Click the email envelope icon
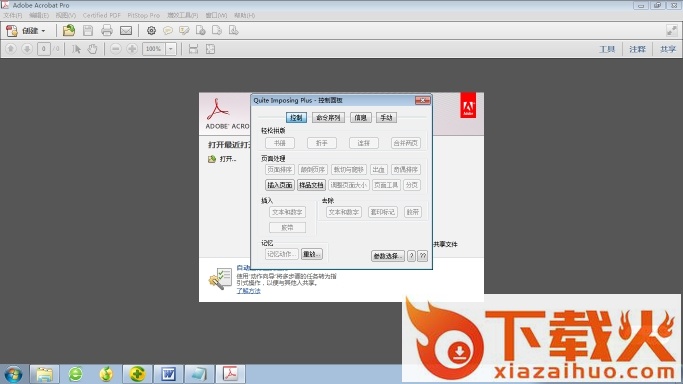The width and height of the screenshot is (683, 384). (x=126, y=30)
